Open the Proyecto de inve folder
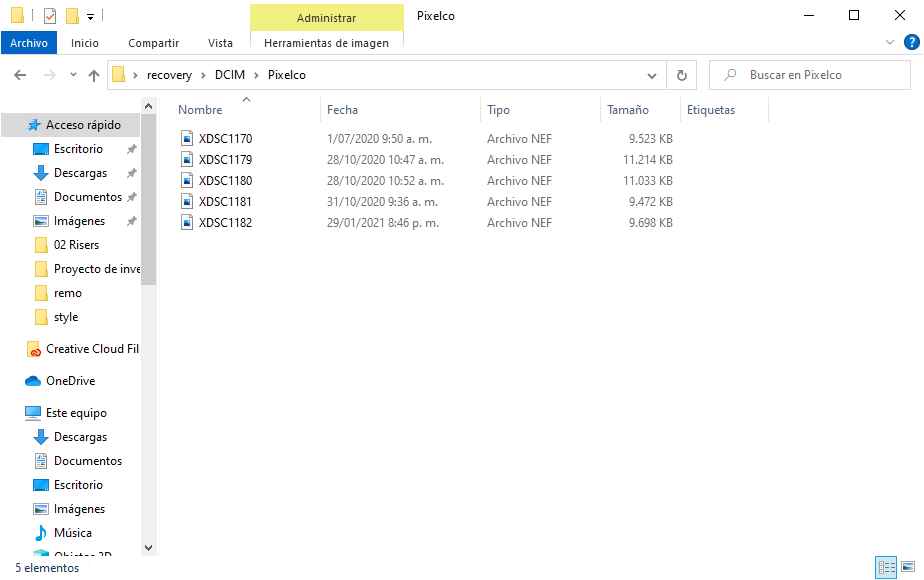Screen dimensions: 924x580 click(97, 269)
